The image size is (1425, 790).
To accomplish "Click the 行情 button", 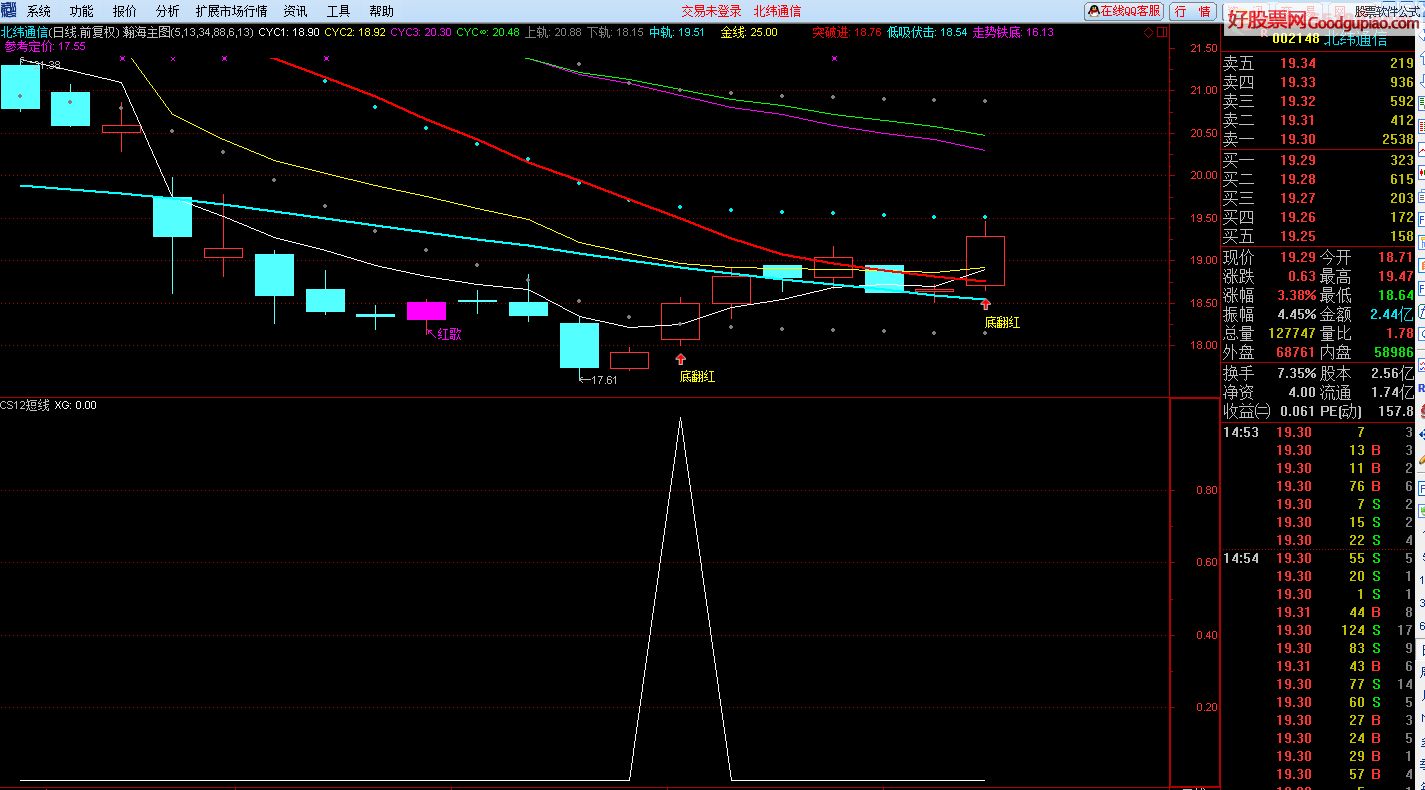I will click(1192, 11).
